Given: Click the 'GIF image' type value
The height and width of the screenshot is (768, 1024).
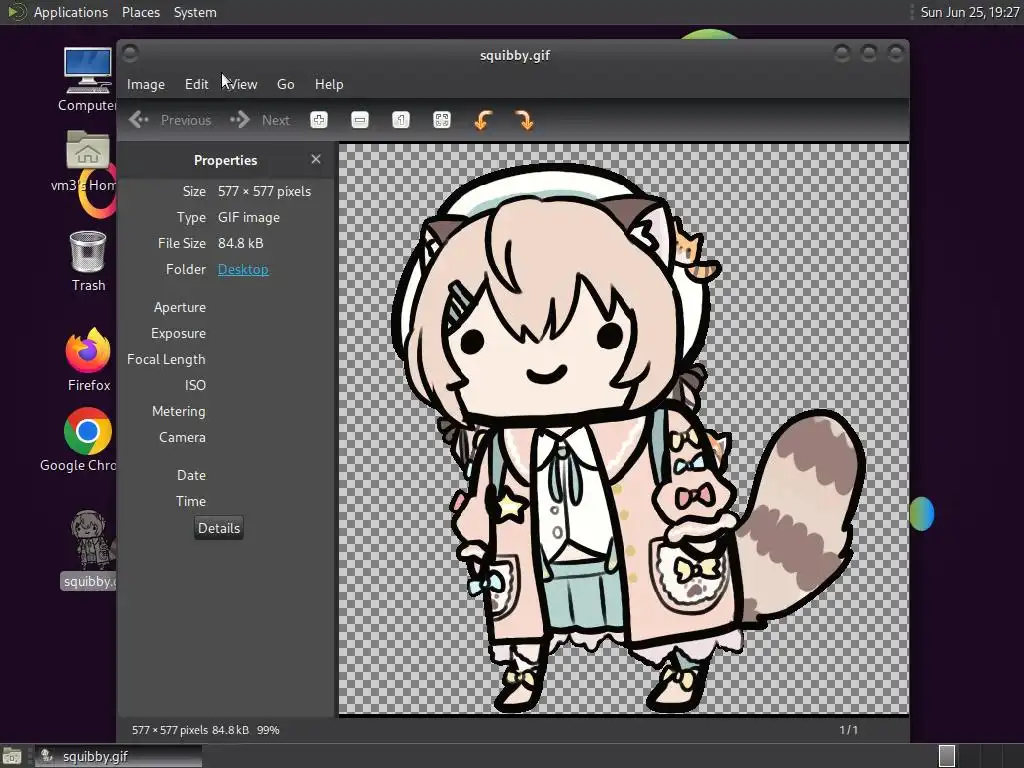Looking at the screenshot, I should point(249,217).
